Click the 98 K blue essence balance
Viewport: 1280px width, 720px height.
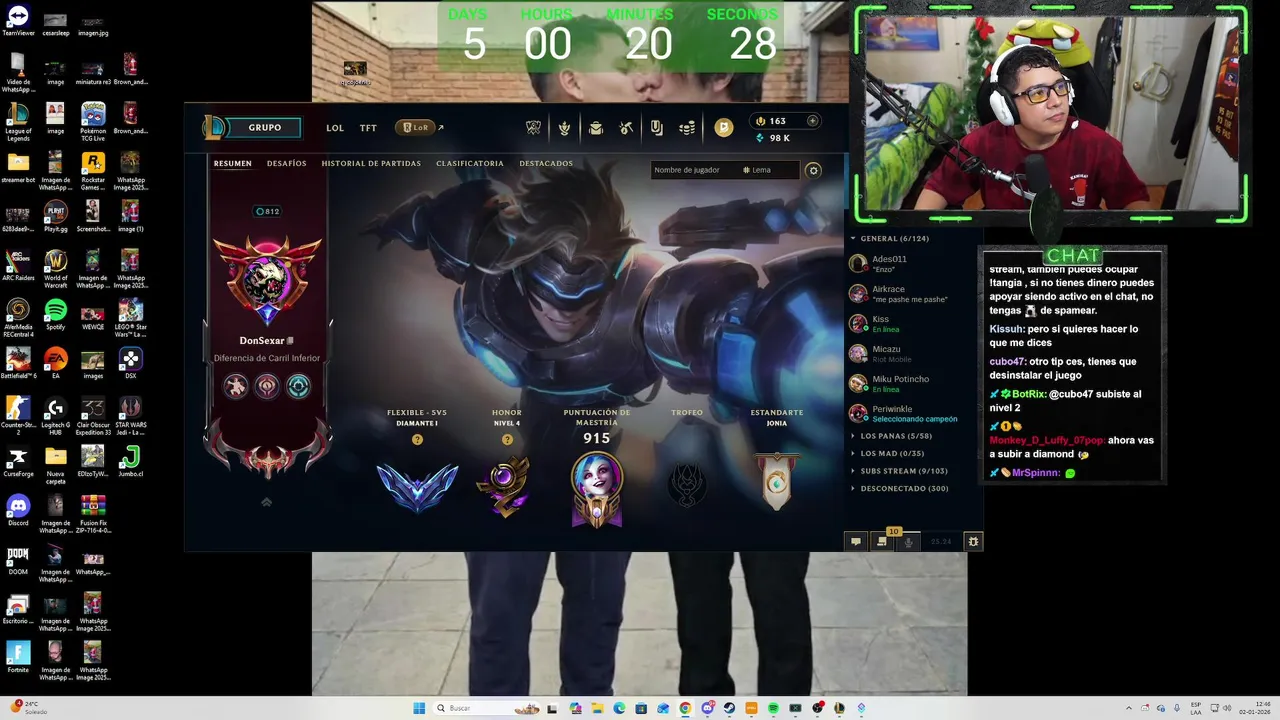coord(773,138)
